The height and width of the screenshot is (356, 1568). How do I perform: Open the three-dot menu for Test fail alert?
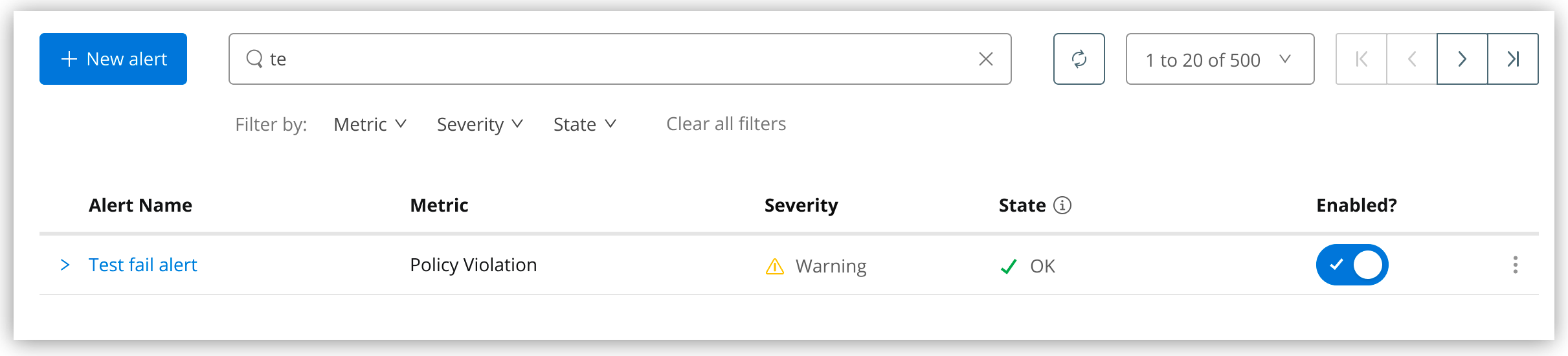(x=1515, y=265)
